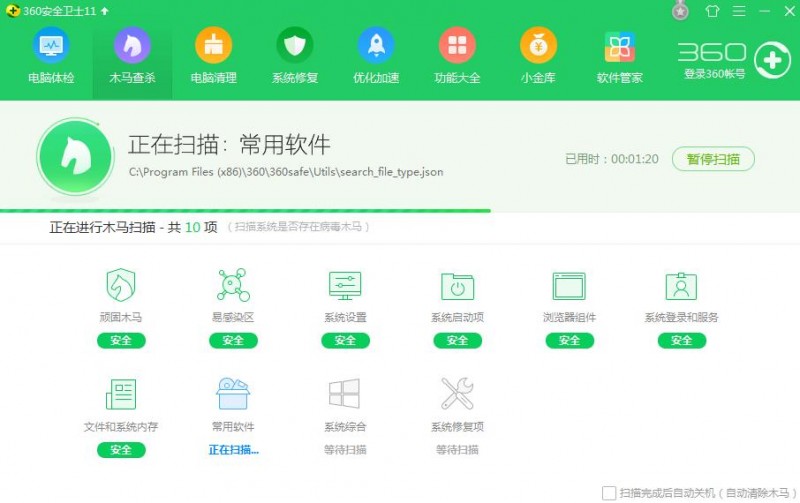Click the 常用软件 box icon
Screen dimensions: 800x503
click(233, 393)
